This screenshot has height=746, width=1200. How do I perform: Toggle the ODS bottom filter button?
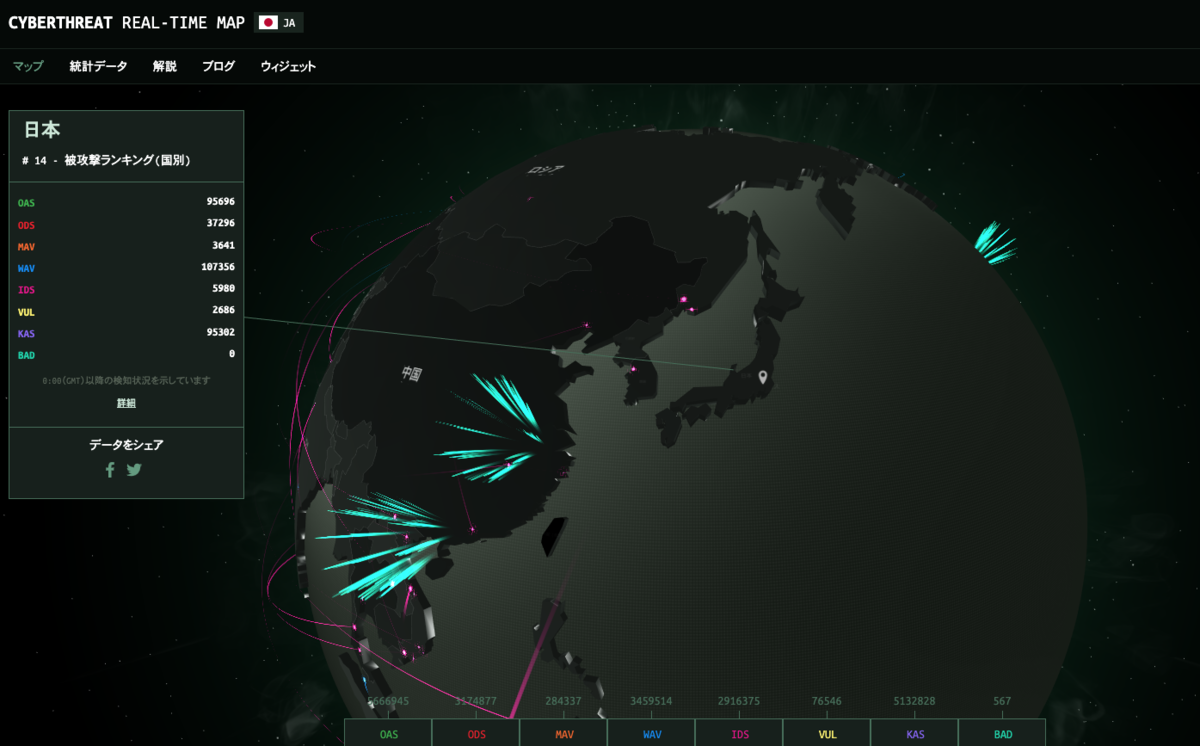point(476,733)
